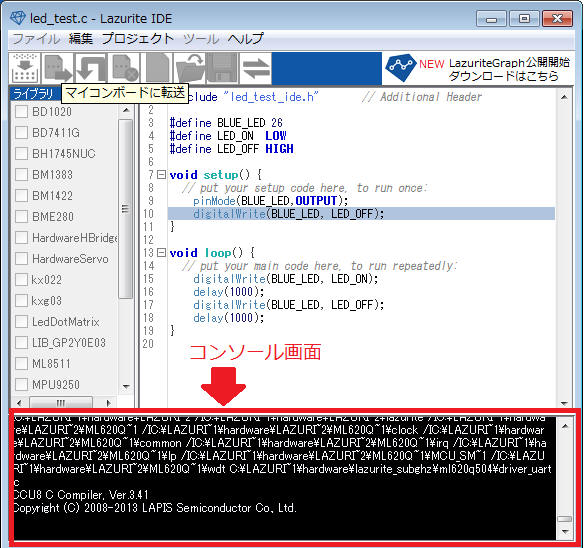The image size is (584, 548).
Task: Select the BM1422 library checkbox
Action: click(22, 195)
